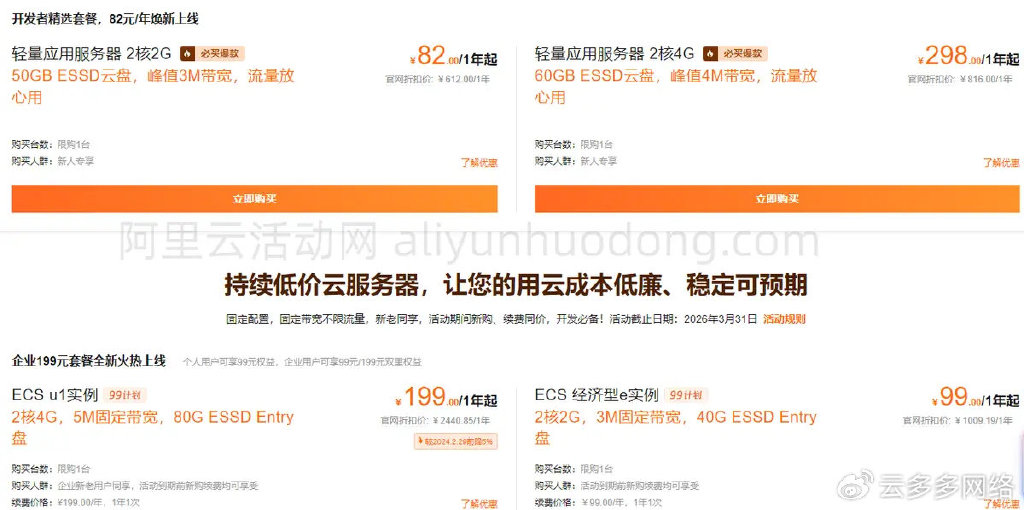Open 了解优惠 link under 82元 plan
The width and height of the screenshot is (1024, 510).
click(479, 163)
